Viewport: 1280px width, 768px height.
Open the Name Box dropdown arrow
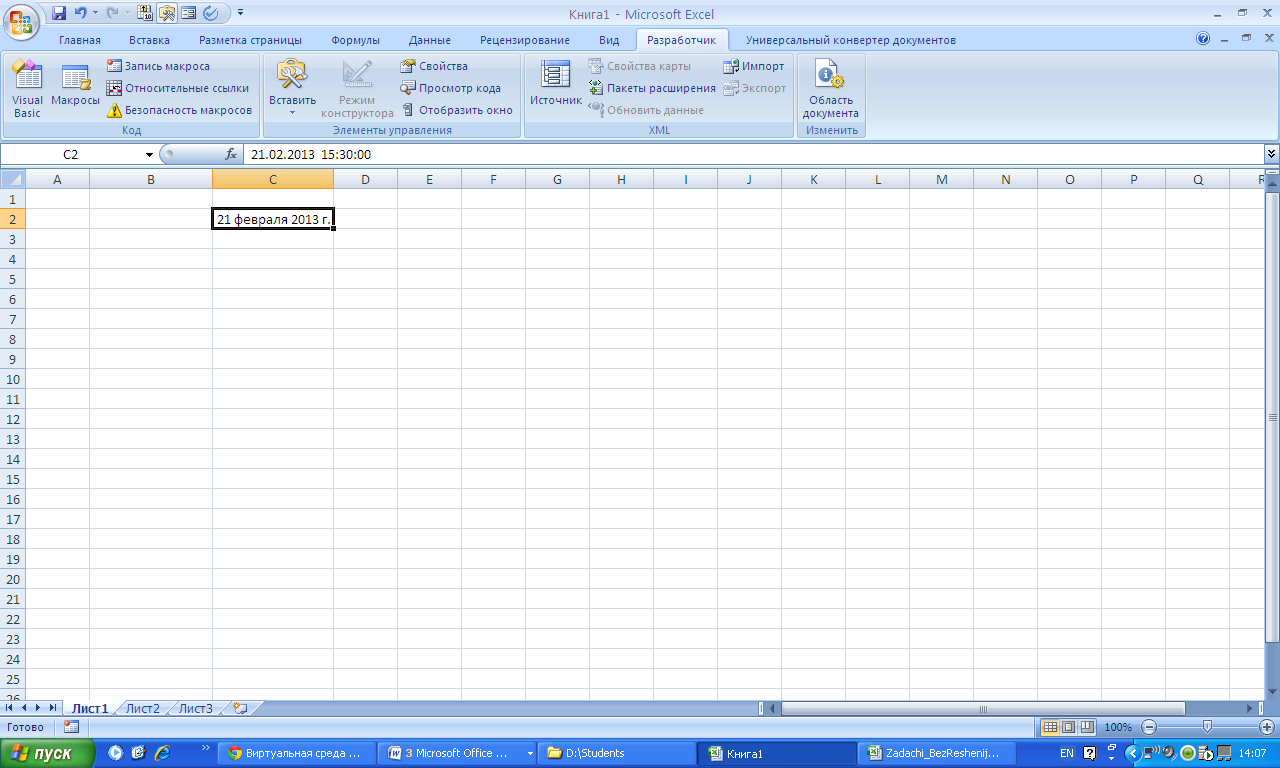pyautogui.click(x=149, y=155)
